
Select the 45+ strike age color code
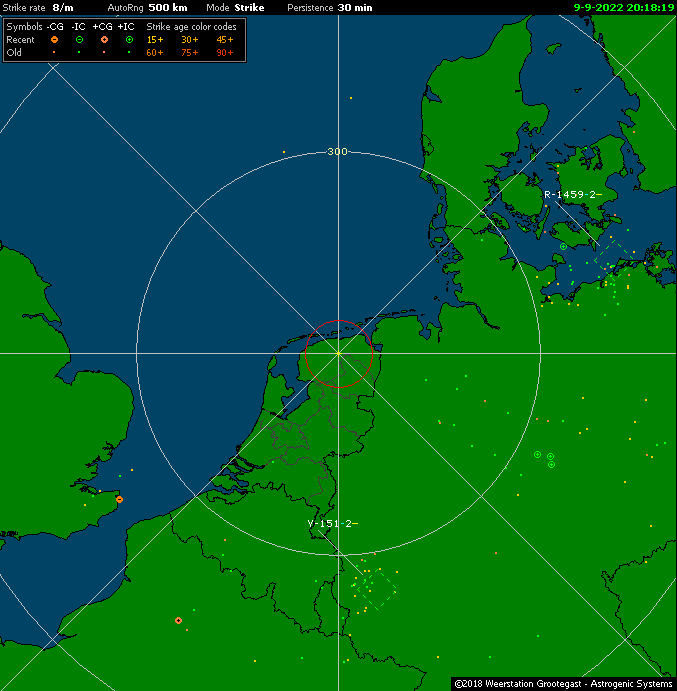[225, 39]
